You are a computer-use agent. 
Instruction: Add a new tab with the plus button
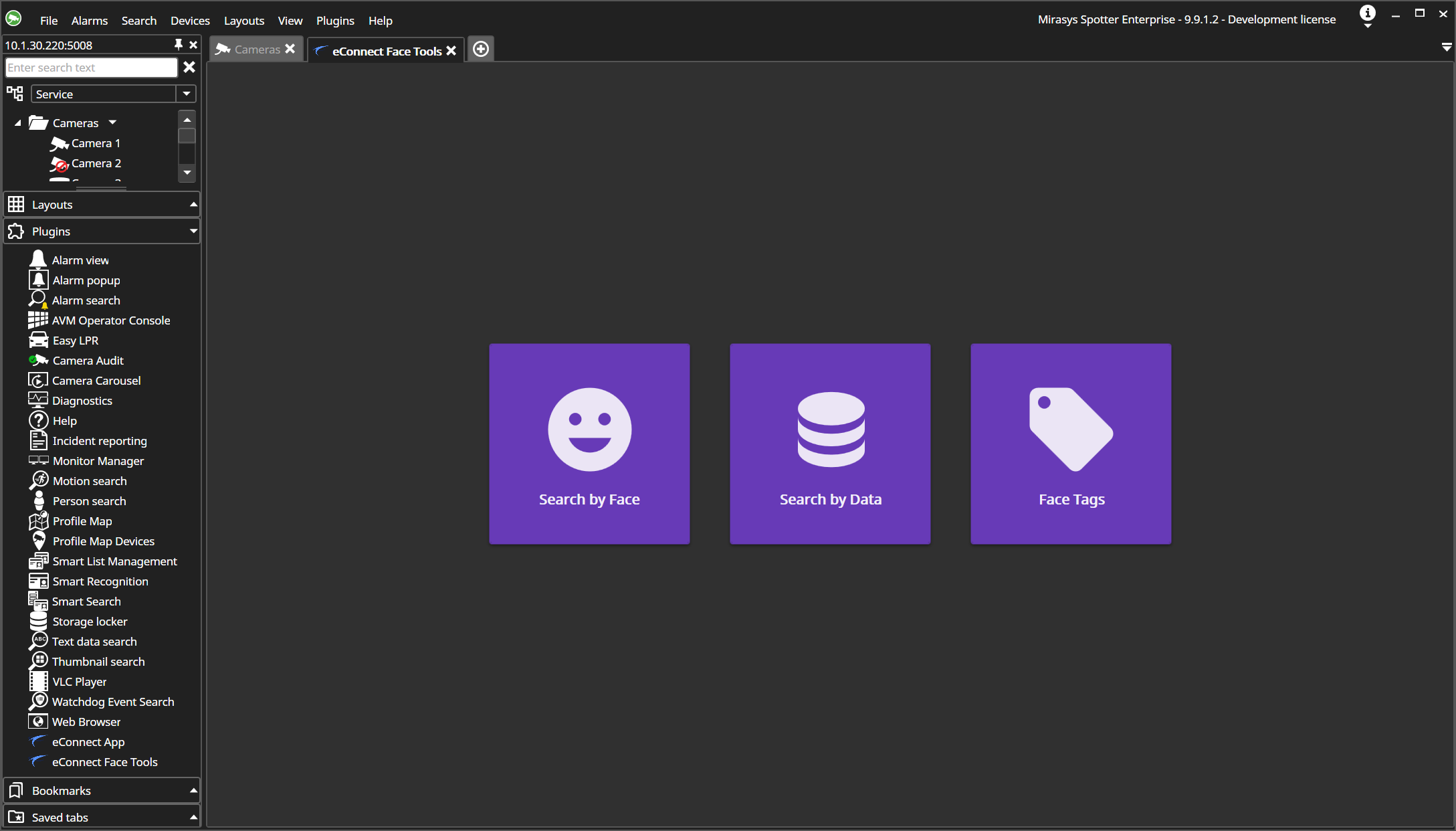coord(481,49)
